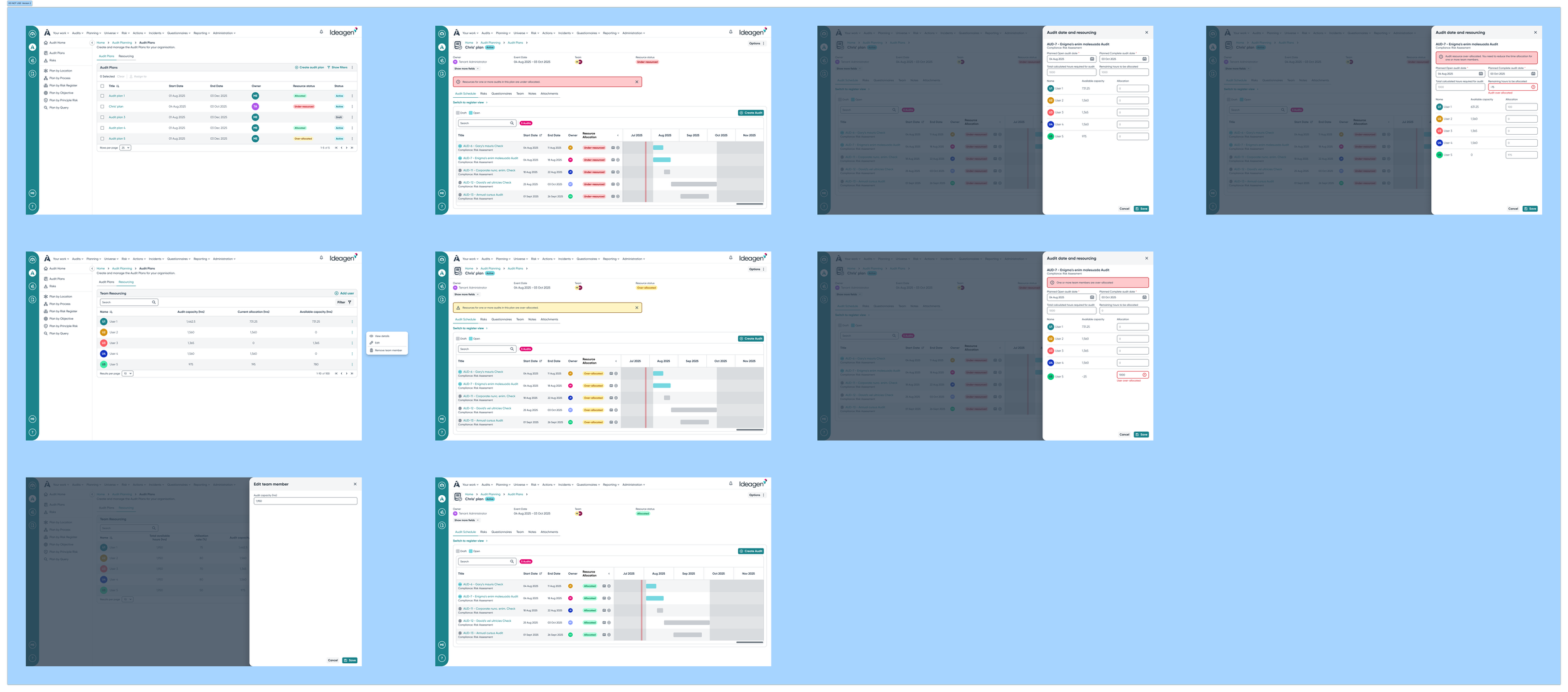Toggle the select-all checkbox in Audit Plans header
The height and width of the screenshot is (692, 1568).
[102, 86]
